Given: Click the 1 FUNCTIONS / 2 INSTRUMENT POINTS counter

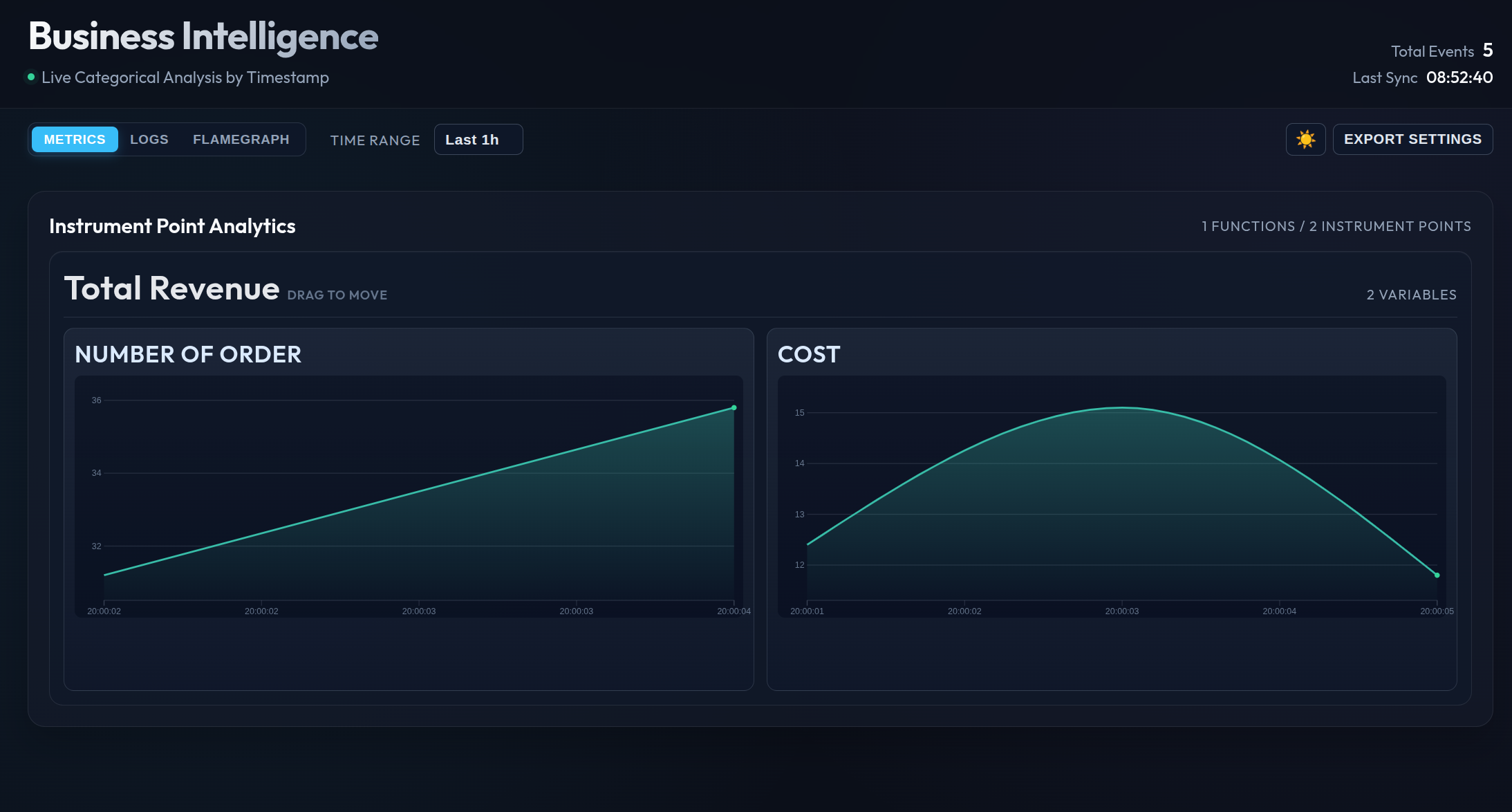Looking at the screenshot, I should (x=1336, y=225).
